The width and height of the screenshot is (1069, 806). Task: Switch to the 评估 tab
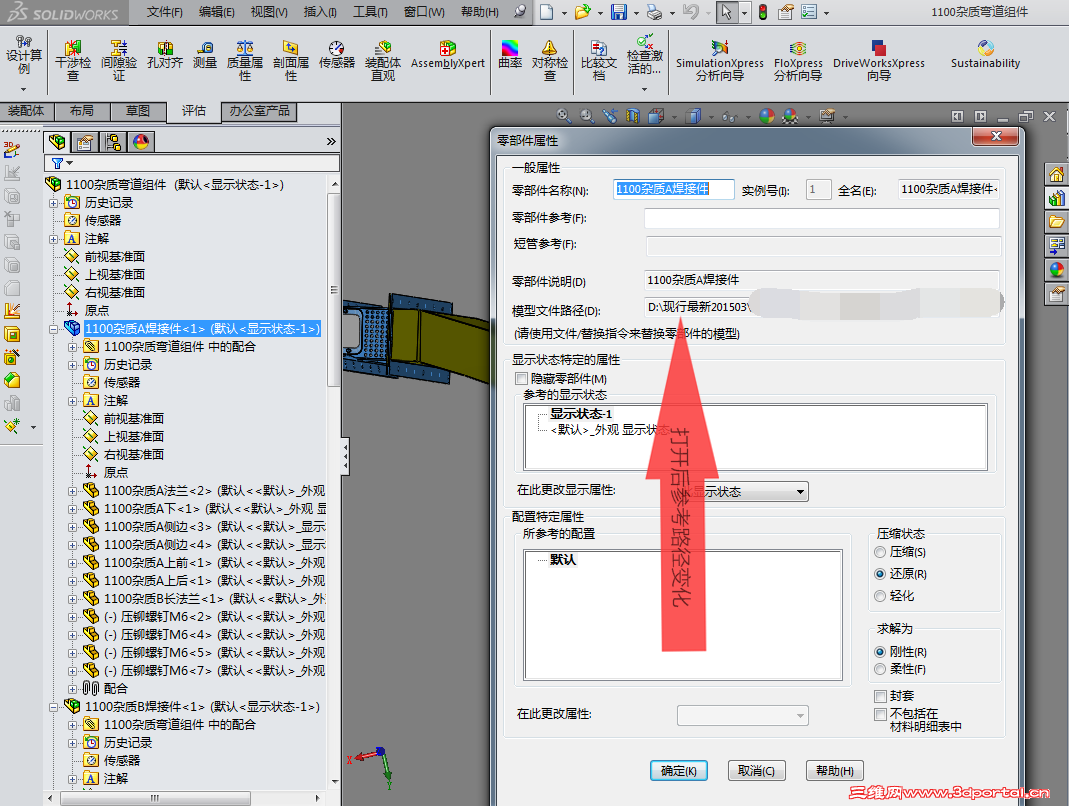click(x=194, y=111)
